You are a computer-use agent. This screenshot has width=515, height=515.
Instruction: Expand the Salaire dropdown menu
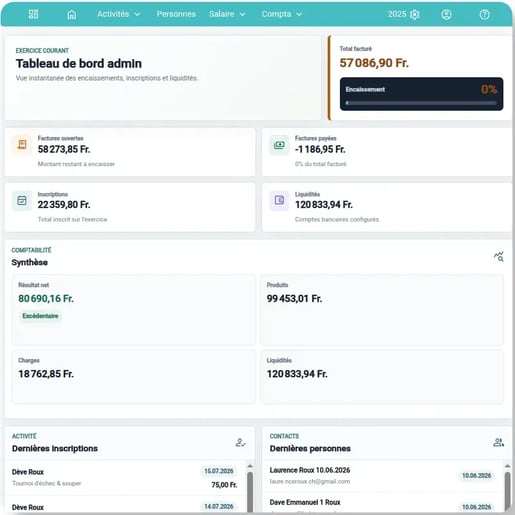pos(227,14)
